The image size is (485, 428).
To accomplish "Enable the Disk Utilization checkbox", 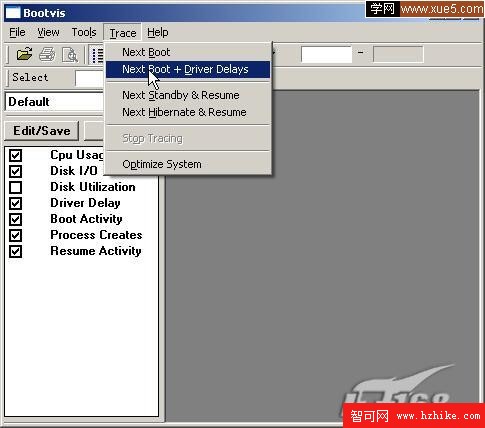I will (15, 187).
